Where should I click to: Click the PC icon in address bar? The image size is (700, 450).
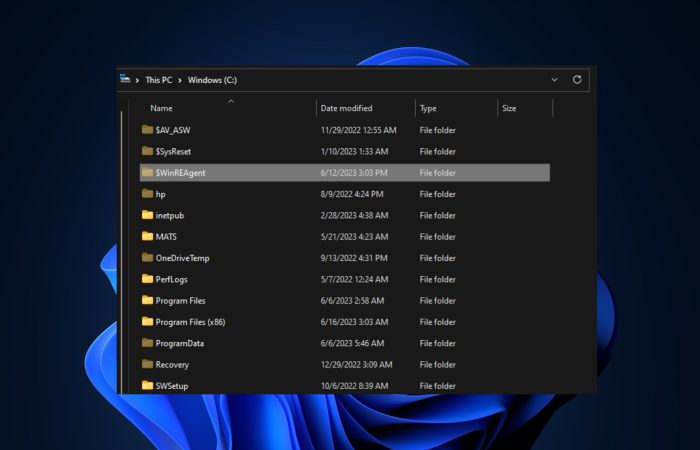click(x=125, y=79)
